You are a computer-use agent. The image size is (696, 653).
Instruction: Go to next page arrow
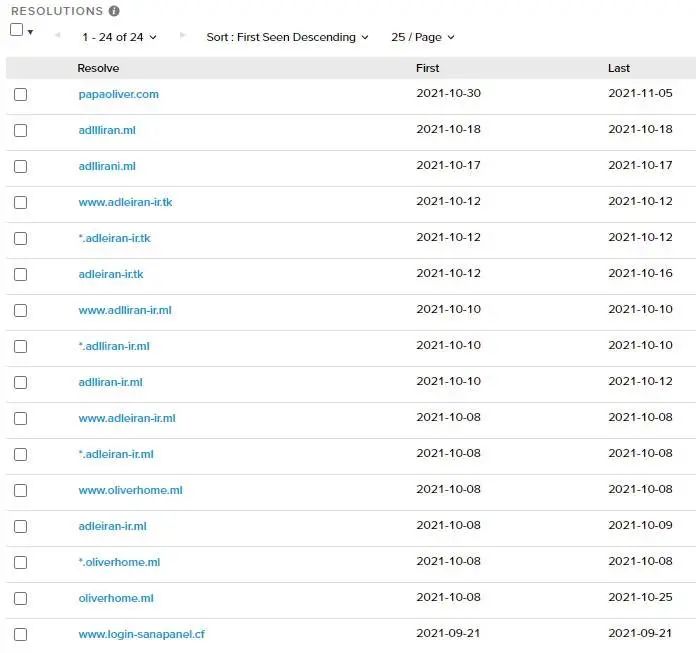[x=182, y=35]
